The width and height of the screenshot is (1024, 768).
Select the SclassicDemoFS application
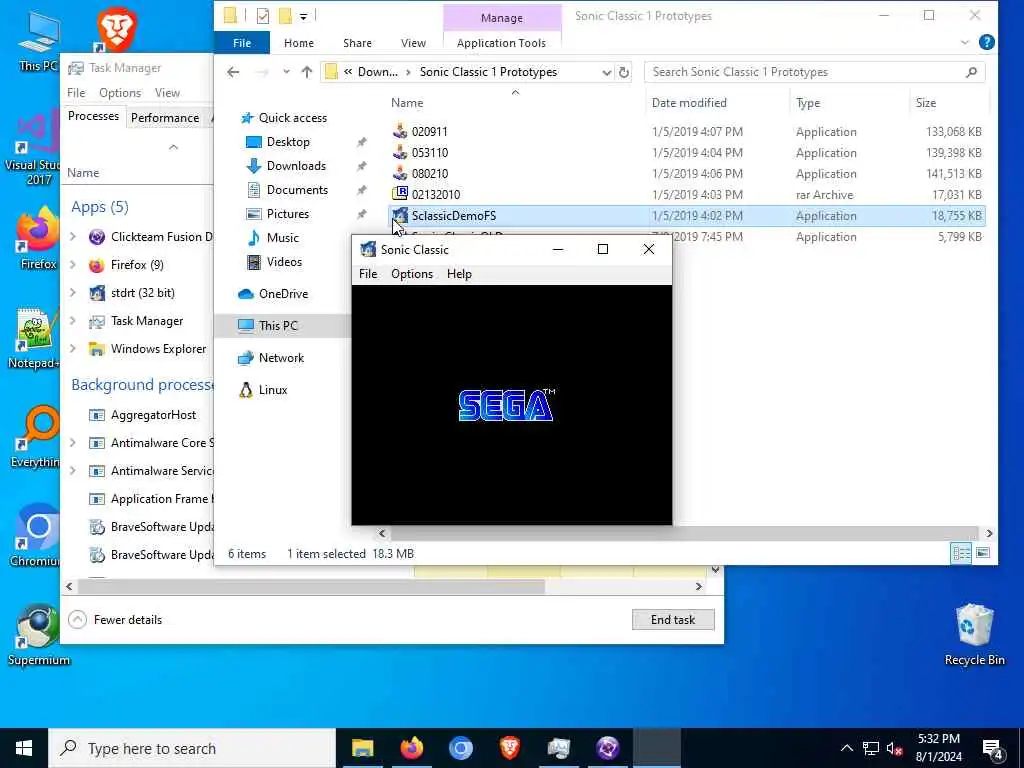click(x=687, y=216)
